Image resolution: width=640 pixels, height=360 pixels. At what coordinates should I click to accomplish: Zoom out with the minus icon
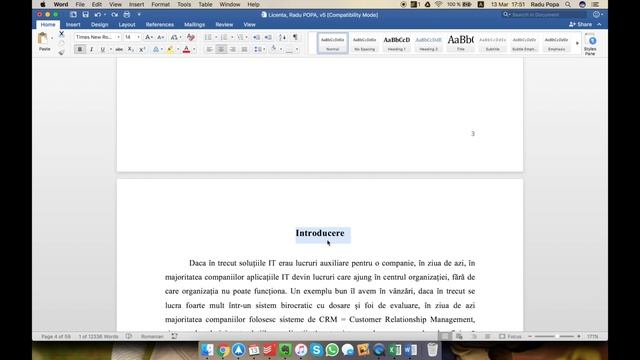(x=530, y=336)
